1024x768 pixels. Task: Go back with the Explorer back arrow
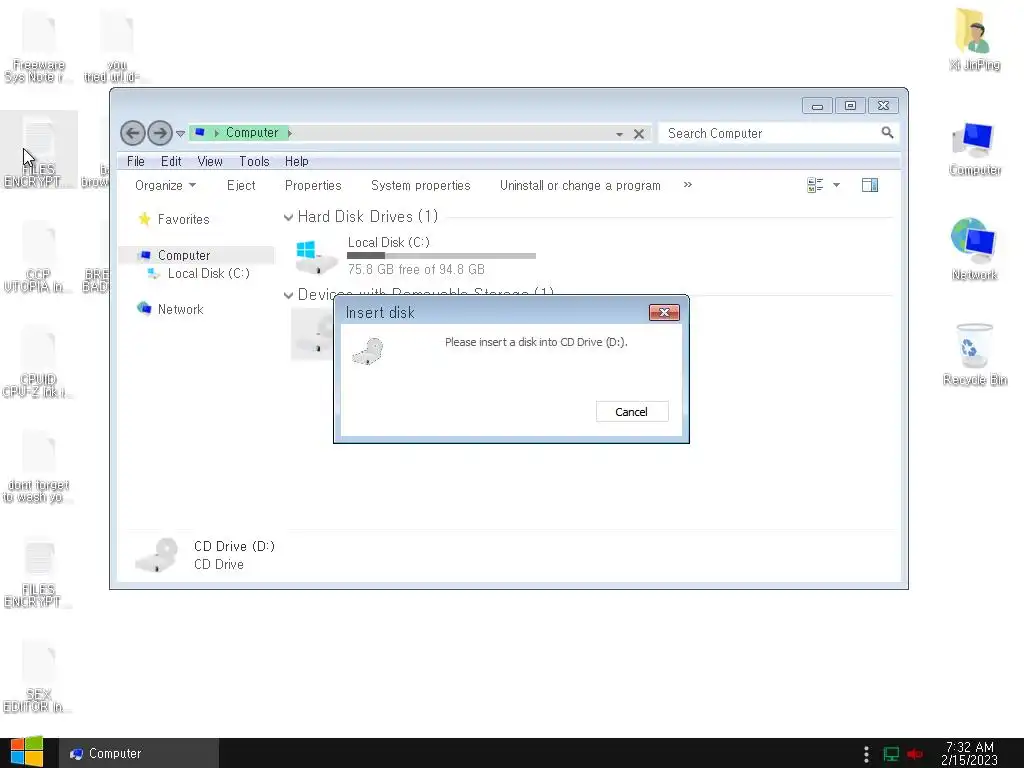pos(133,133)
